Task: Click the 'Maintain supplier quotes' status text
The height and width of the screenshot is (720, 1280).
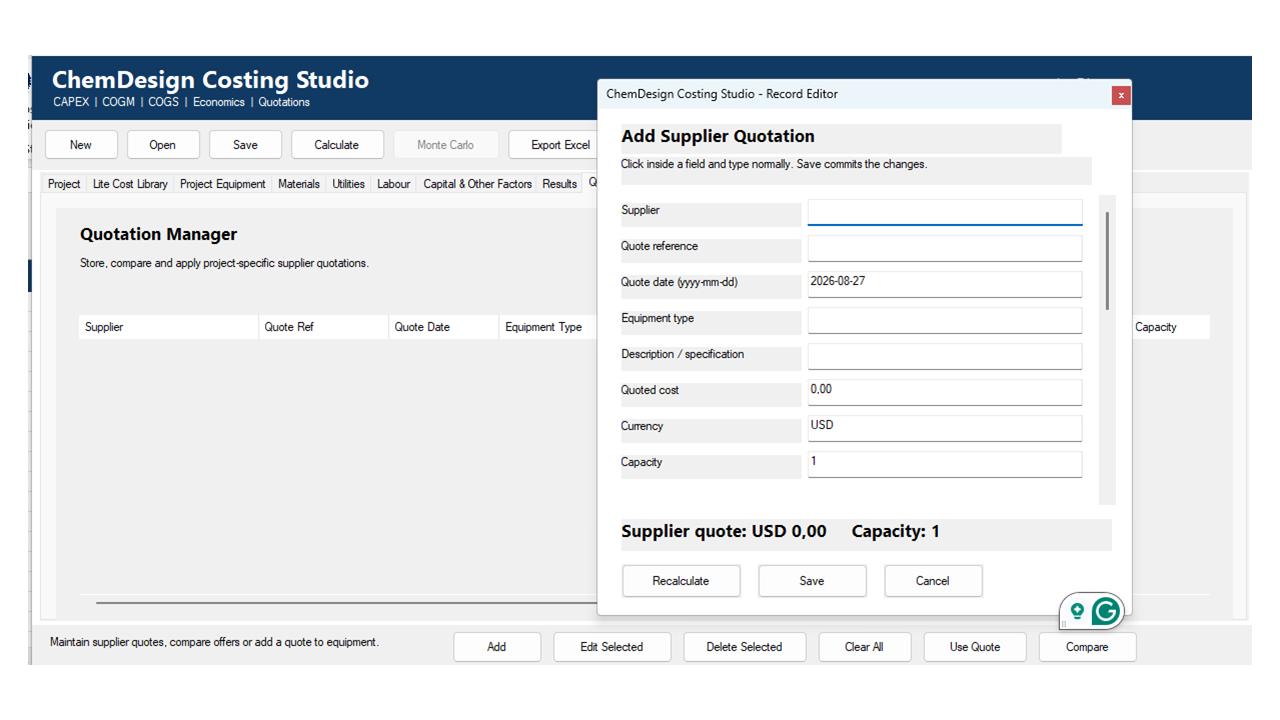Action: (x=215, y=642)
